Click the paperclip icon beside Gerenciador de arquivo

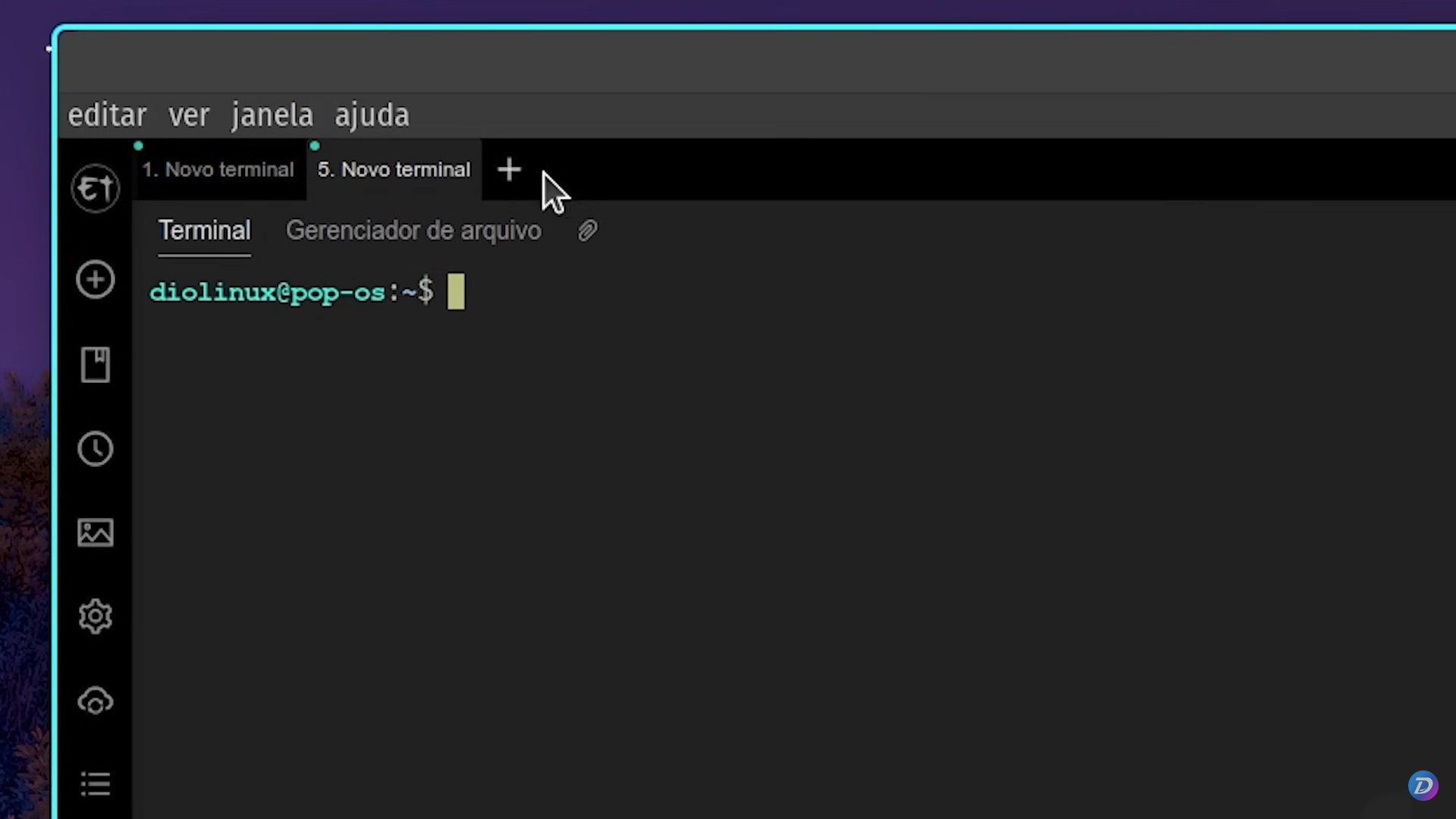(588, 230)
